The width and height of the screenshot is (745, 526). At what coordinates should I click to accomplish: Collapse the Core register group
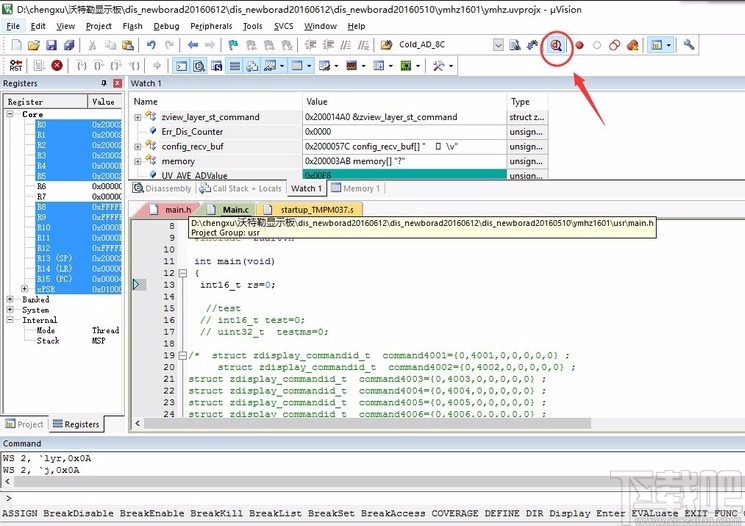pos(10,114)
